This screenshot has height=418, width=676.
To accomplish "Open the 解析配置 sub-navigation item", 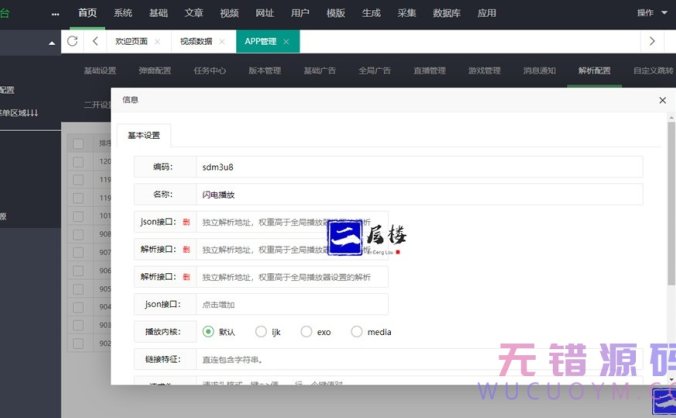I will click(595, 71).
